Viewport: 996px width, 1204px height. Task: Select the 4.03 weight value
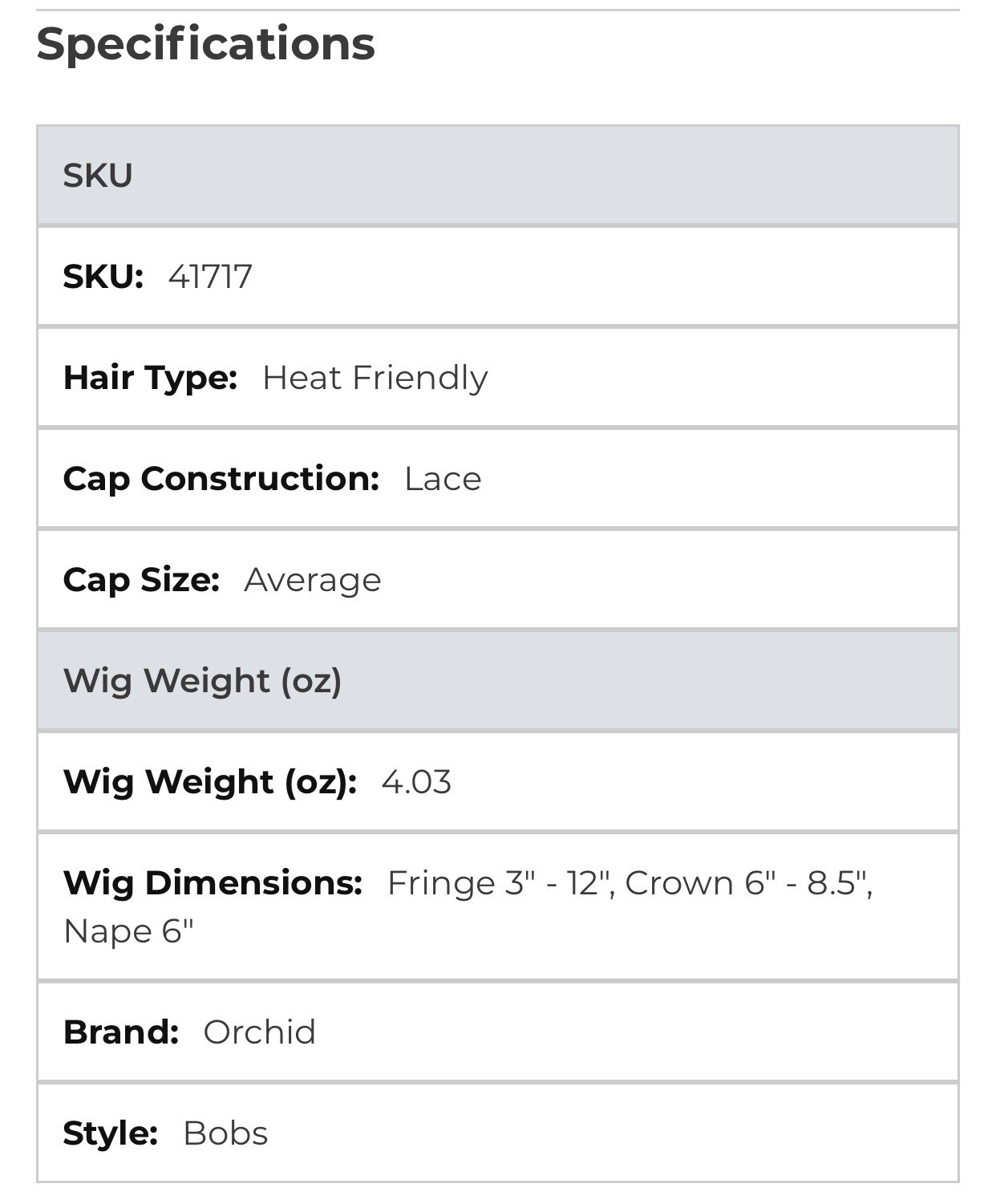point(416,782)
